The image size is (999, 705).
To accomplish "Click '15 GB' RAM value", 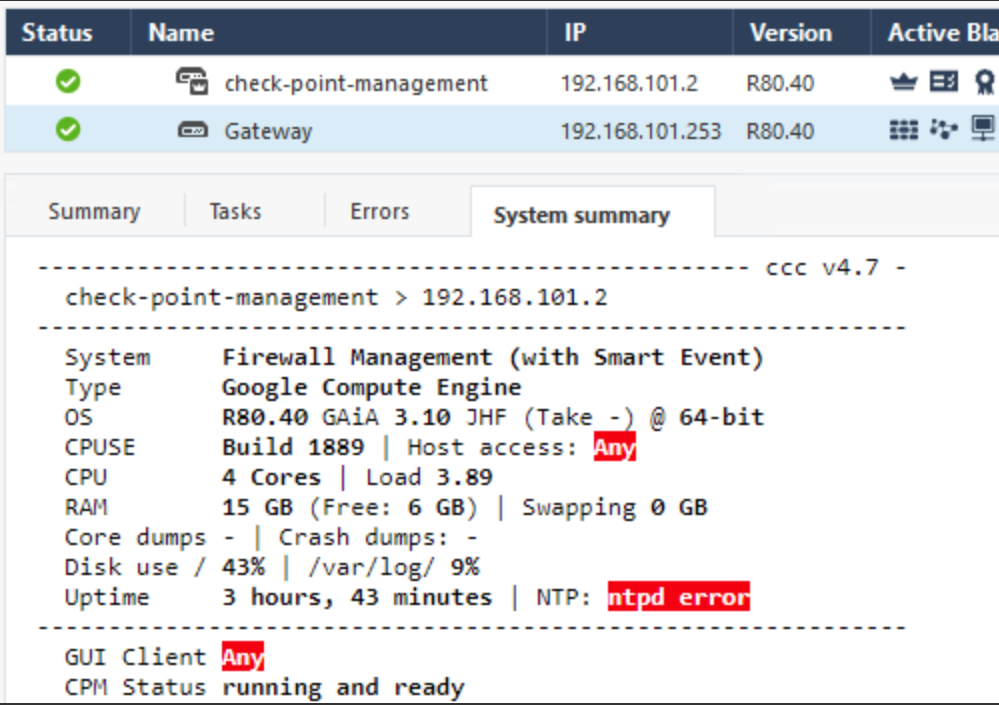I will [x=257, y=506].
